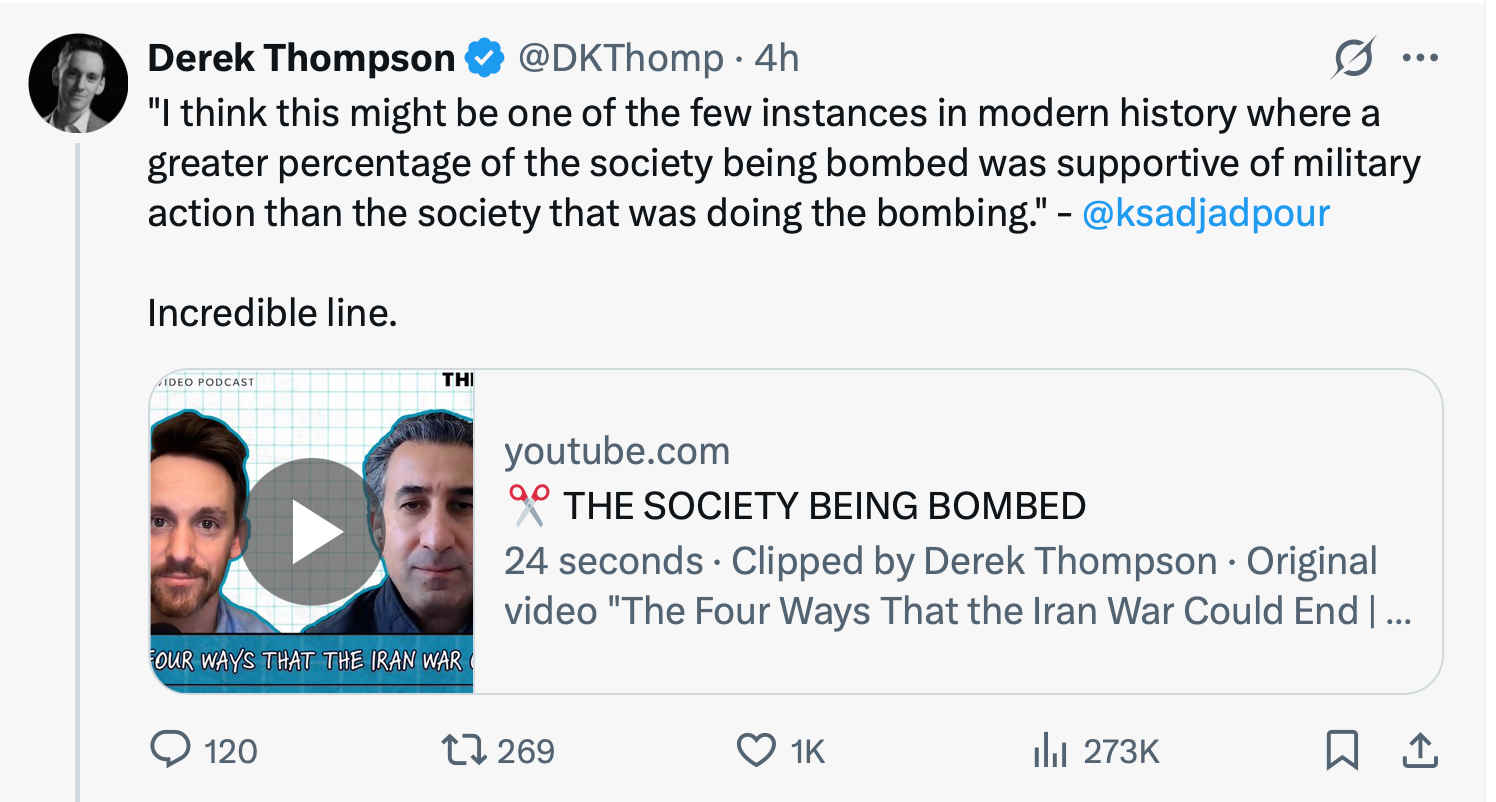This screenshot has width=1496, height=802.
Task: Bookmark this tweet
Action: pos(1341,750)
